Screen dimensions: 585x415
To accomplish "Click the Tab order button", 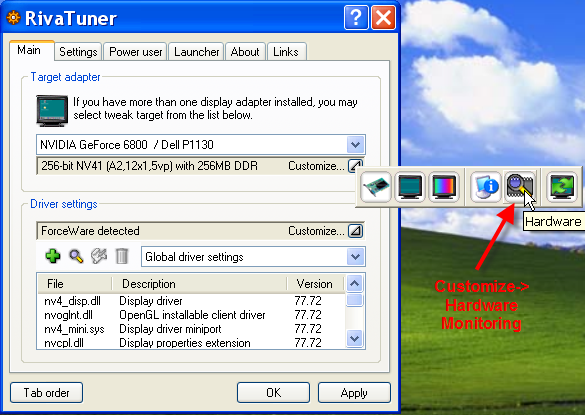I will (46, 393).
